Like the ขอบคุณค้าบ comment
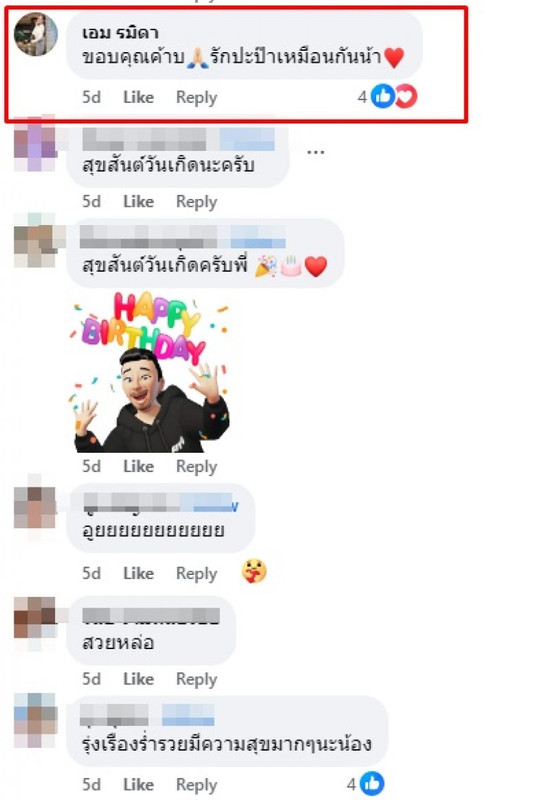This screenshot has height=800, width=548. click(x=138, y=97)
